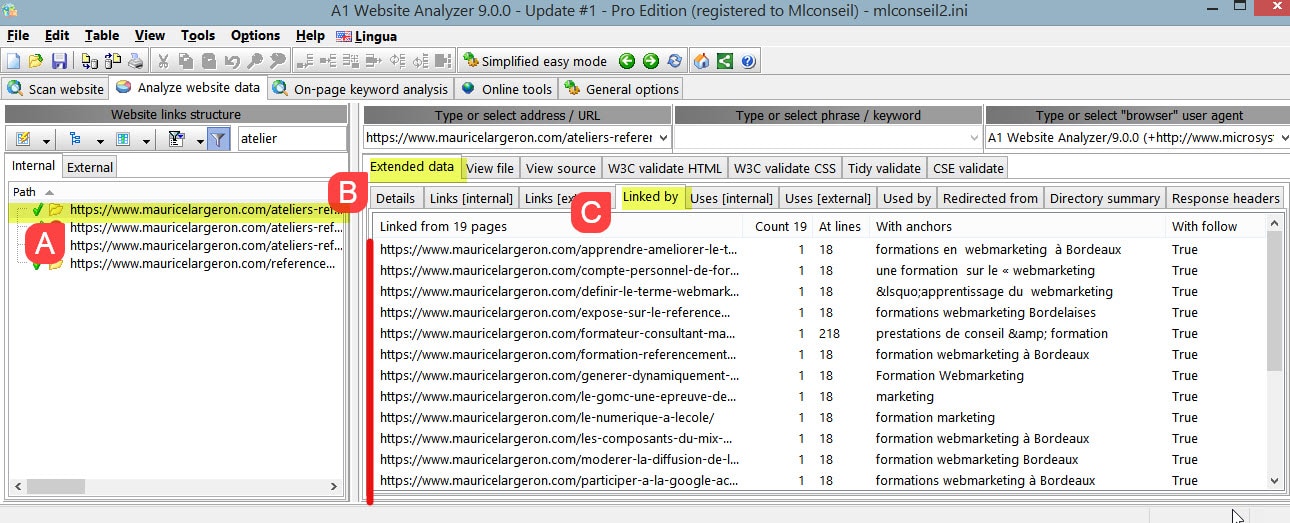
Task: Select the row ending in /reference... in tree
Action: (176, 264)
